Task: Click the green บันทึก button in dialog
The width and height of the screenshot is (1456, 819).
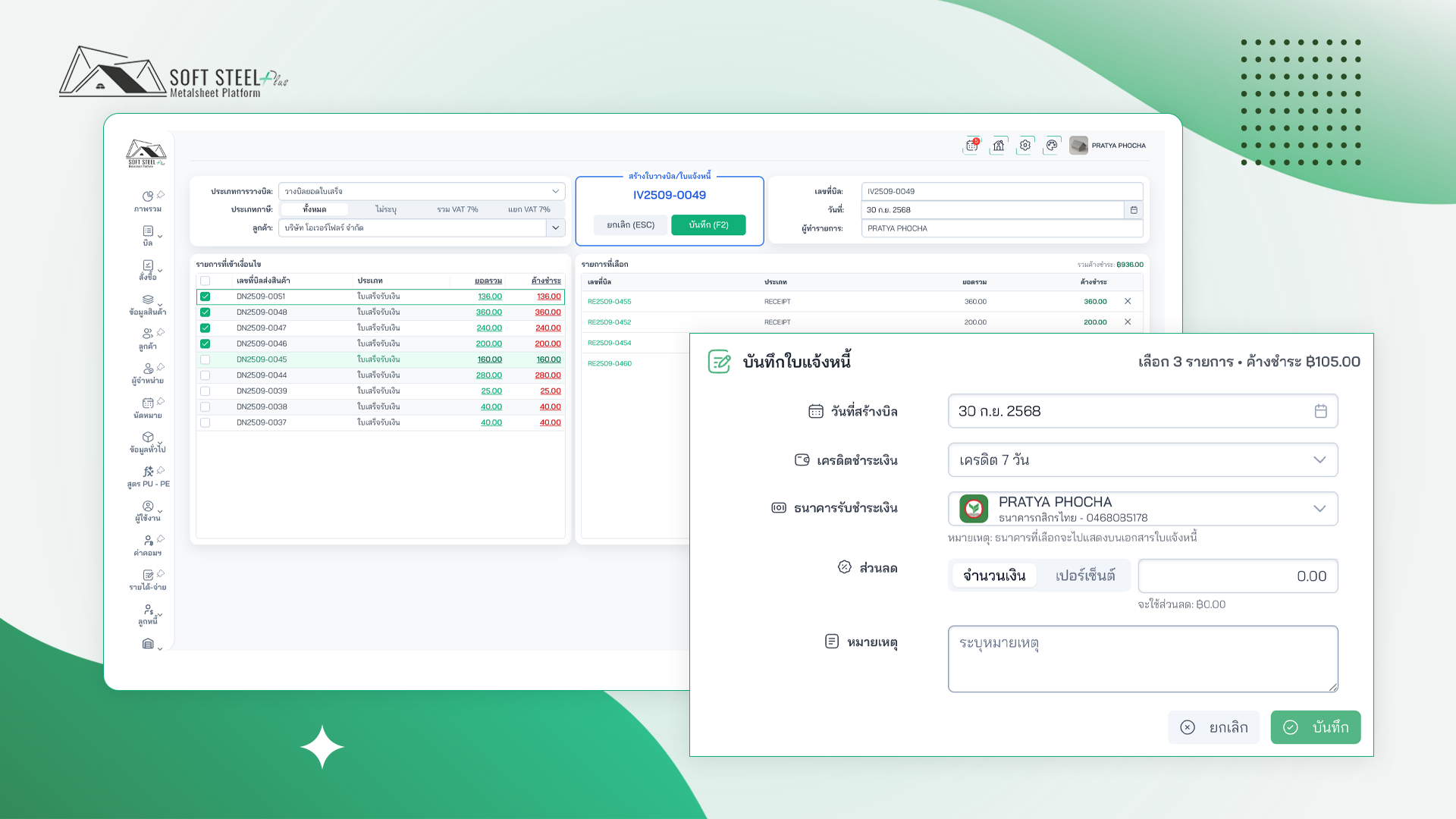Action: [x=1315, y=727]
